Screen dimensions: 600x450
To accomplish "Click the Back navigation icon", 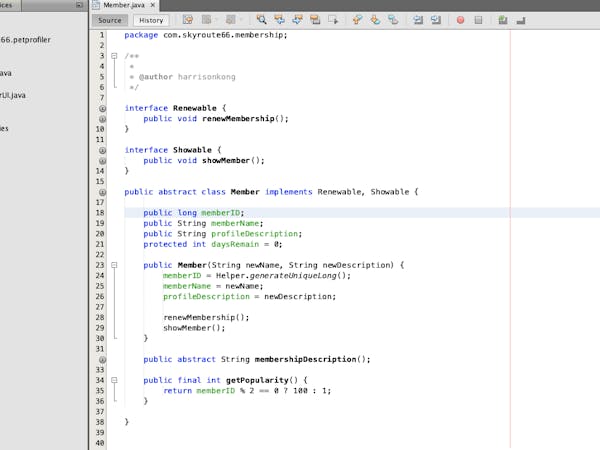I will (x=207, y=20).
